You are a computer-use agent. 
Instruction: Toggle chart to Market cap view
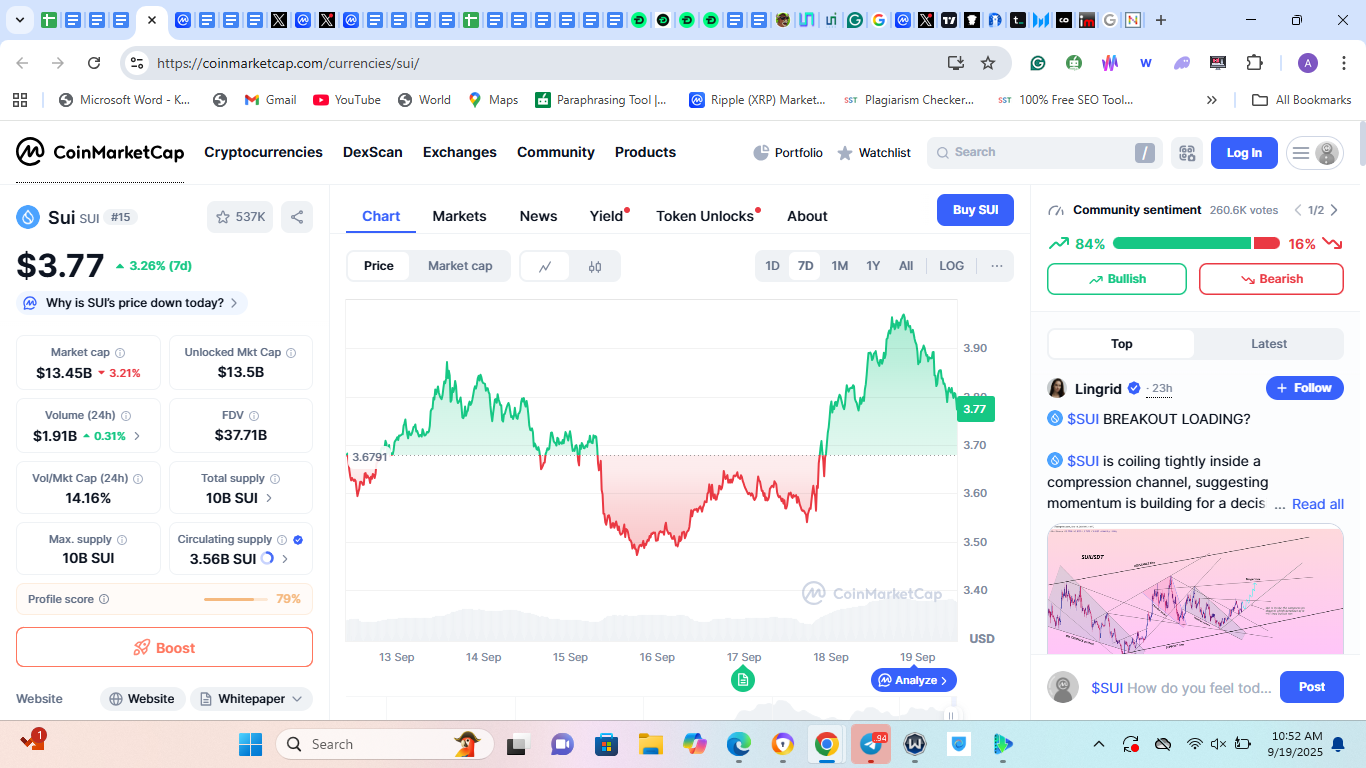(x=460, y=266)
